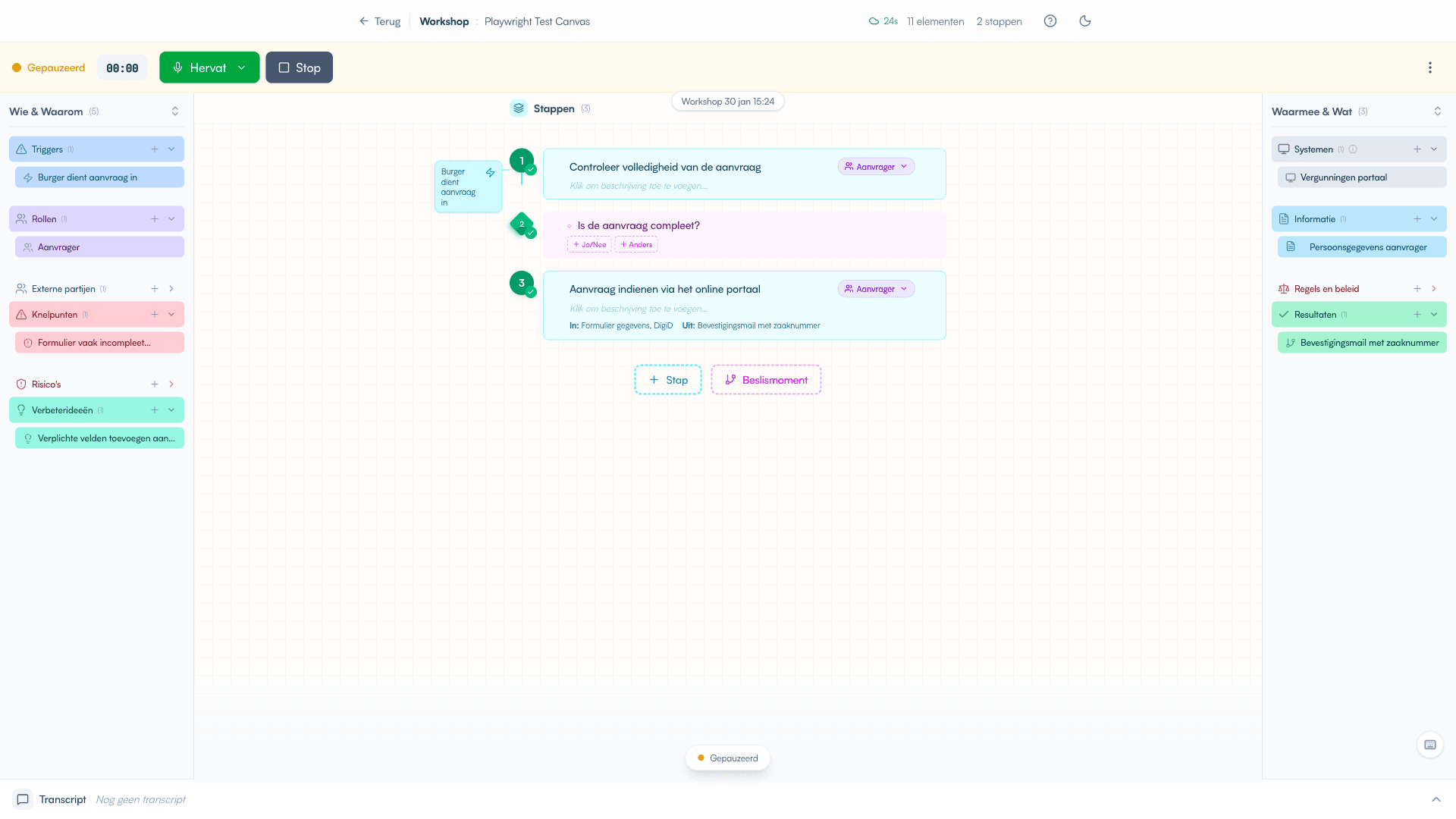Viewport: 1456px width, 819px height.
Task: Toggle completion check on step 3
Action: pos(531,292)
